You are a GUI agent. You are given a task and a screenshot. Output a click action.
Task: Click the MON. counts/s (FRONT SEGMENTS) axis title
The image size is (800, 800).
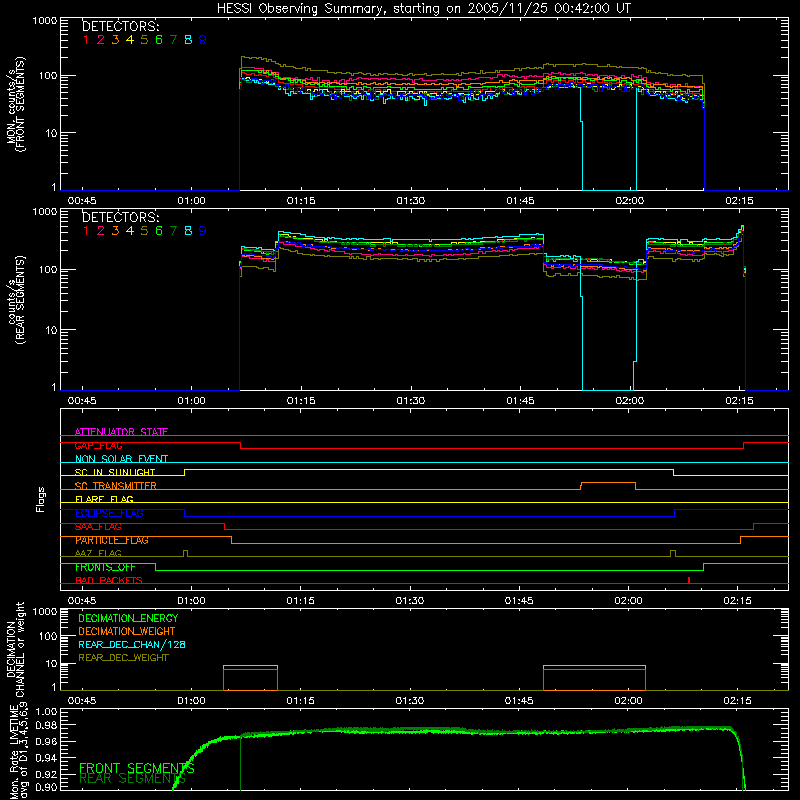click(x=16, y=105)
